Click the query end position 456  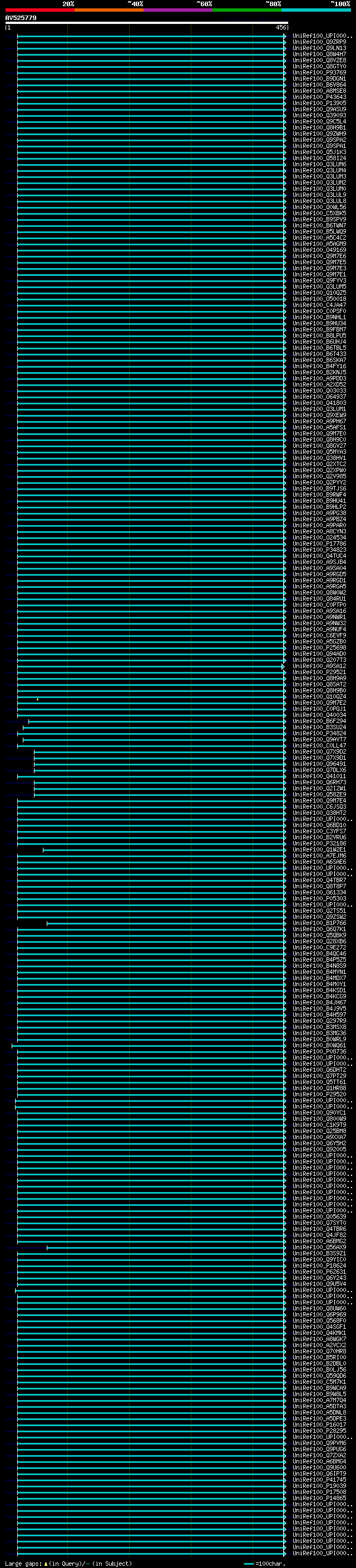[280, 27]
